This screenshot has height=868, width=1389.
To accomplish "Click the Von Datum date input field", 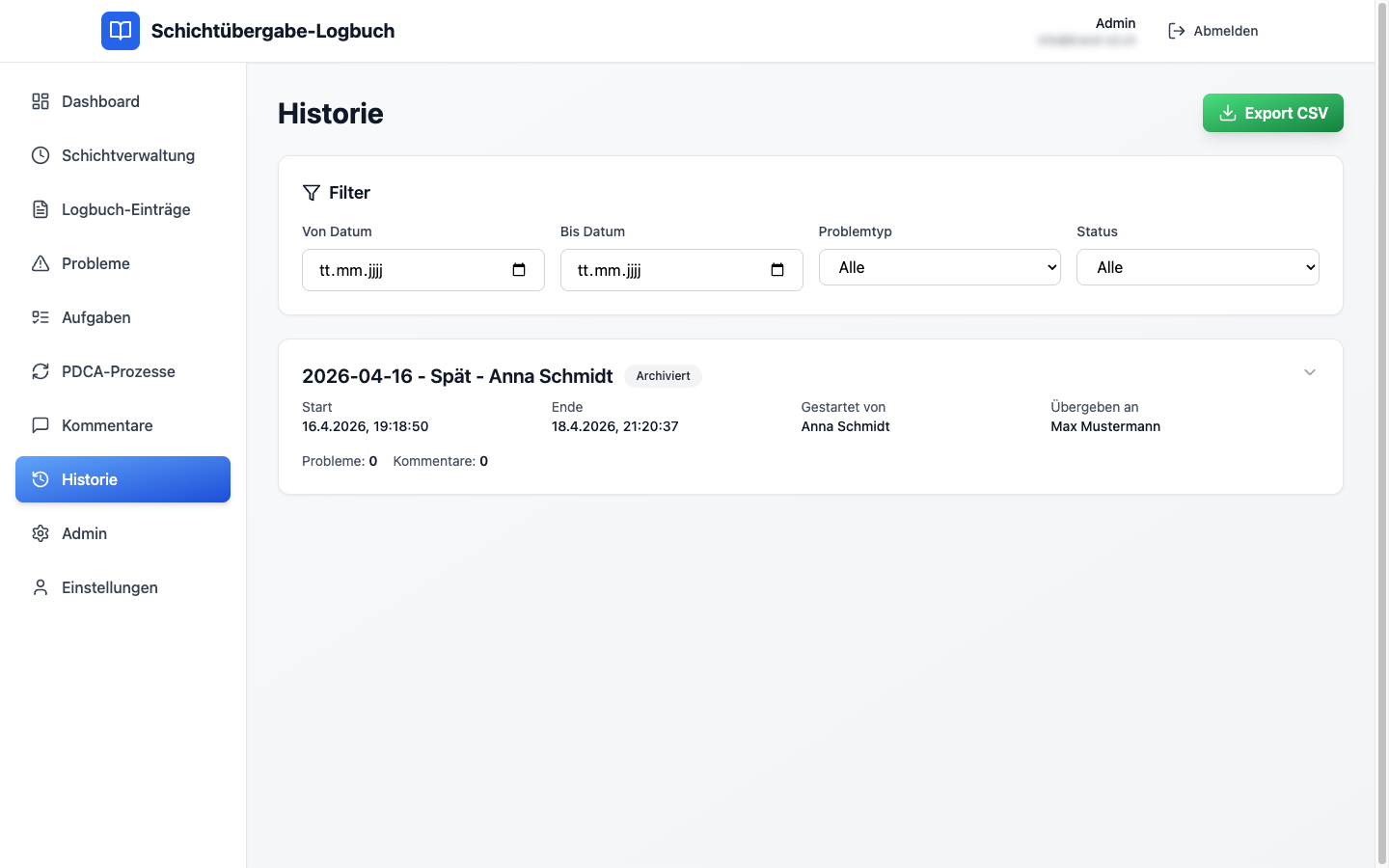I will [405, 270].
